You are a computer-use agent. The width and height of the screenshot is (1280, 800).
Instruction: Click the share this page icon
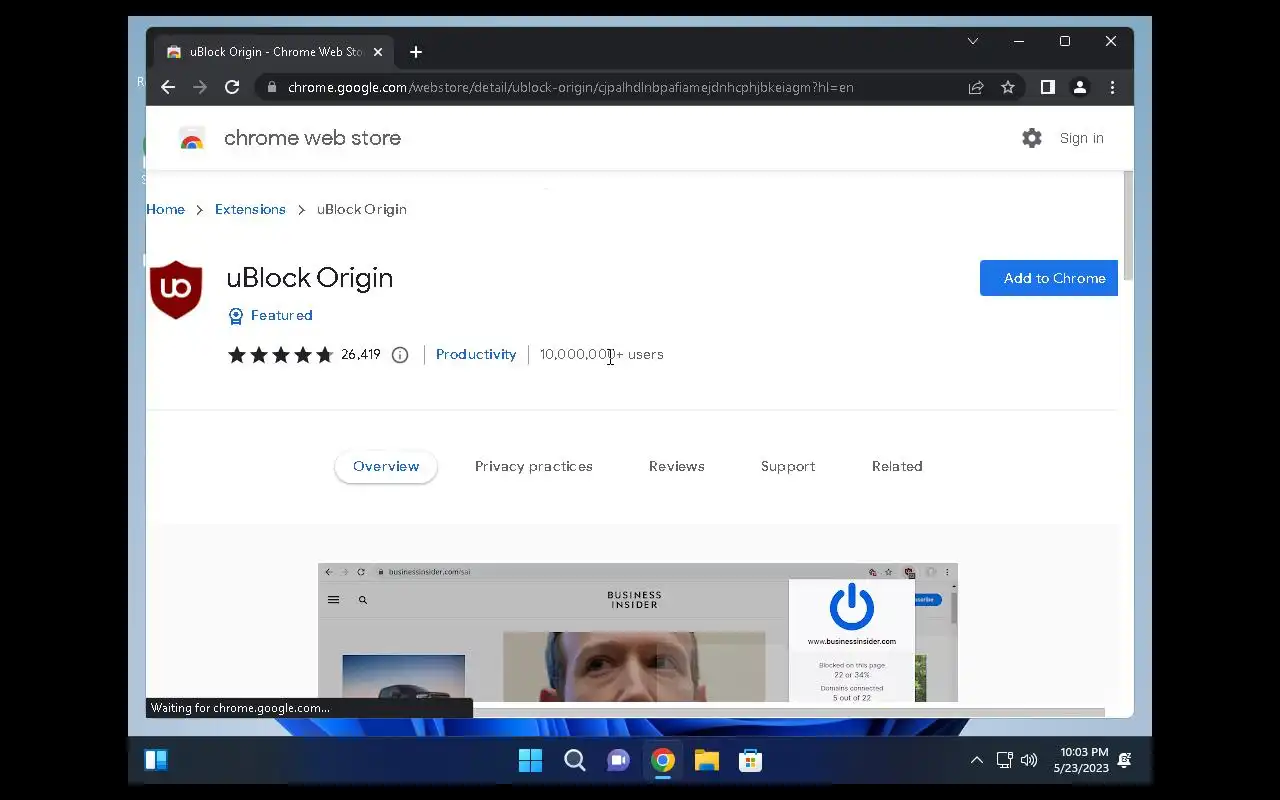coord(976,87)
